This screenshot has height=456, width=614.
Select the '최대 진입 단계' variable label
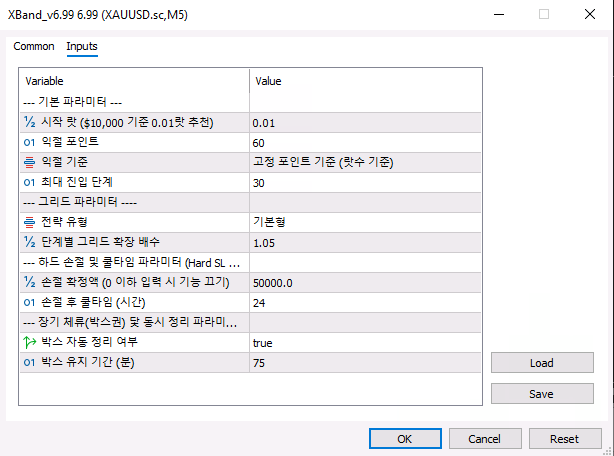pos(77,182)
